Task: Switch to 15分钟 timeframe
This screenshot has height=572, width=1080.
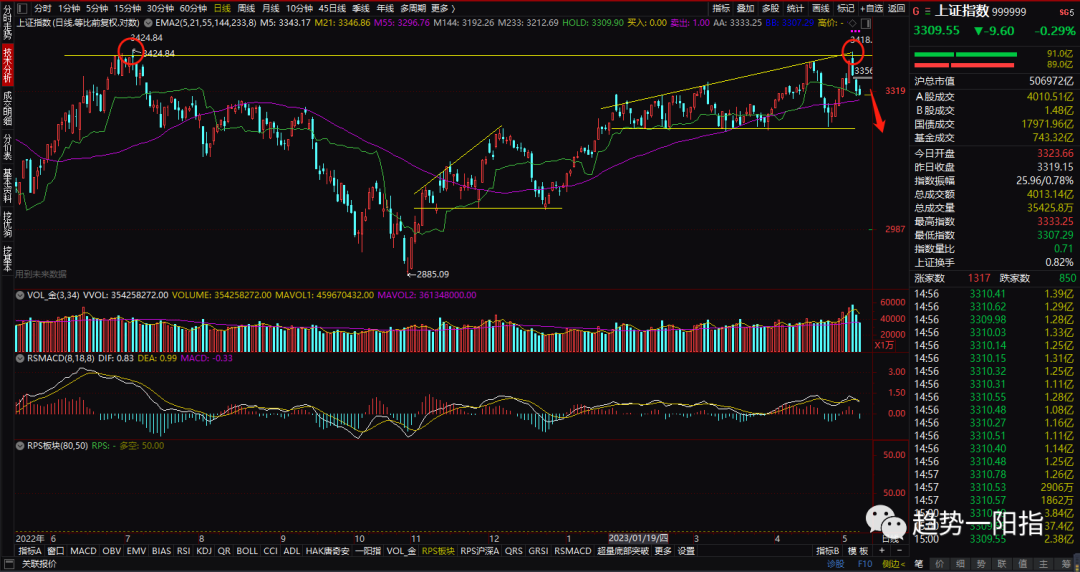Action: pyautogui.click(x=127, y=8)
